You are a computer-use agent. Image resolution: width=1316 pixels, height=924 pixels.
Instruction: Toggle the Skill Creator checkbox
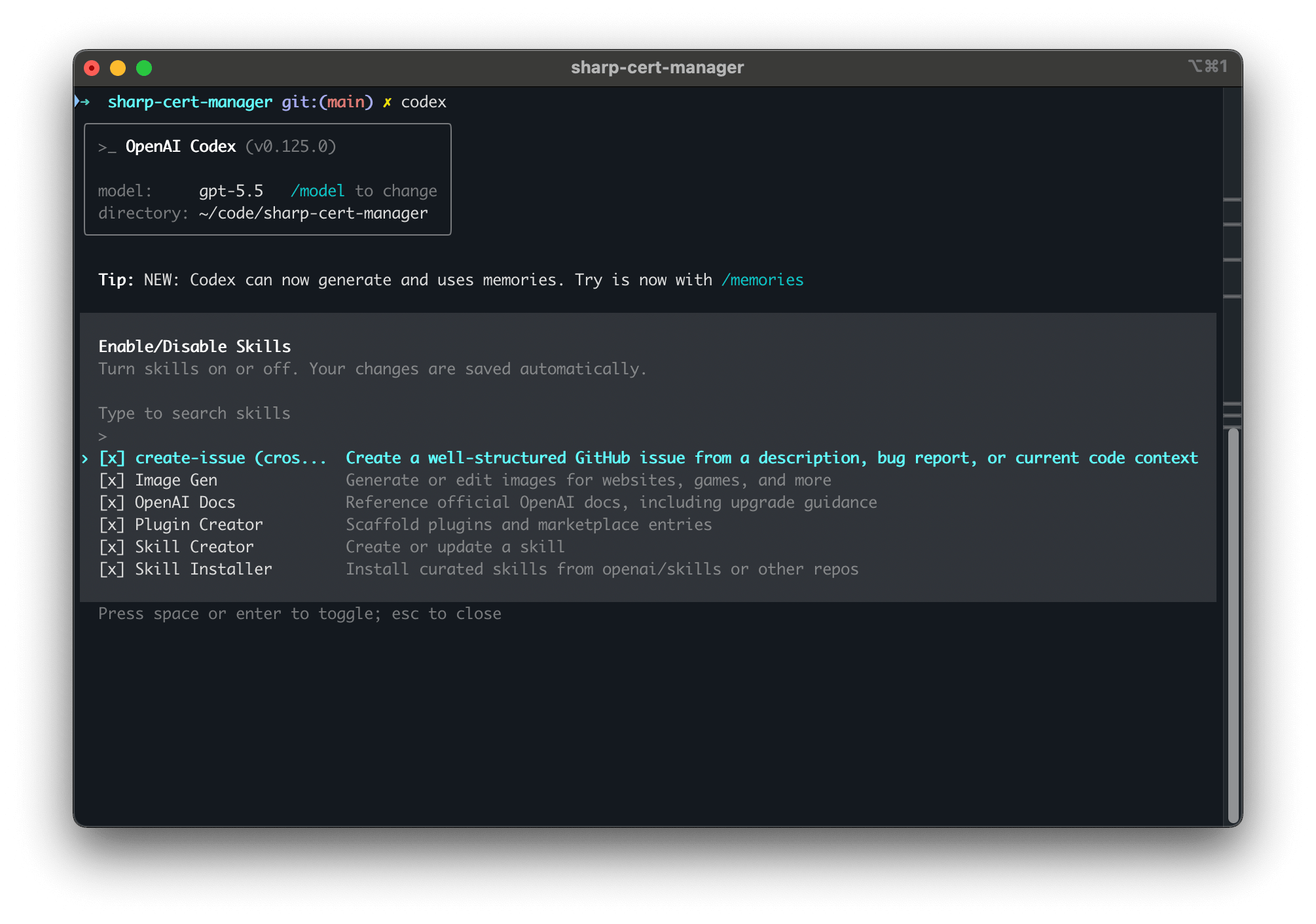(112, 547)
